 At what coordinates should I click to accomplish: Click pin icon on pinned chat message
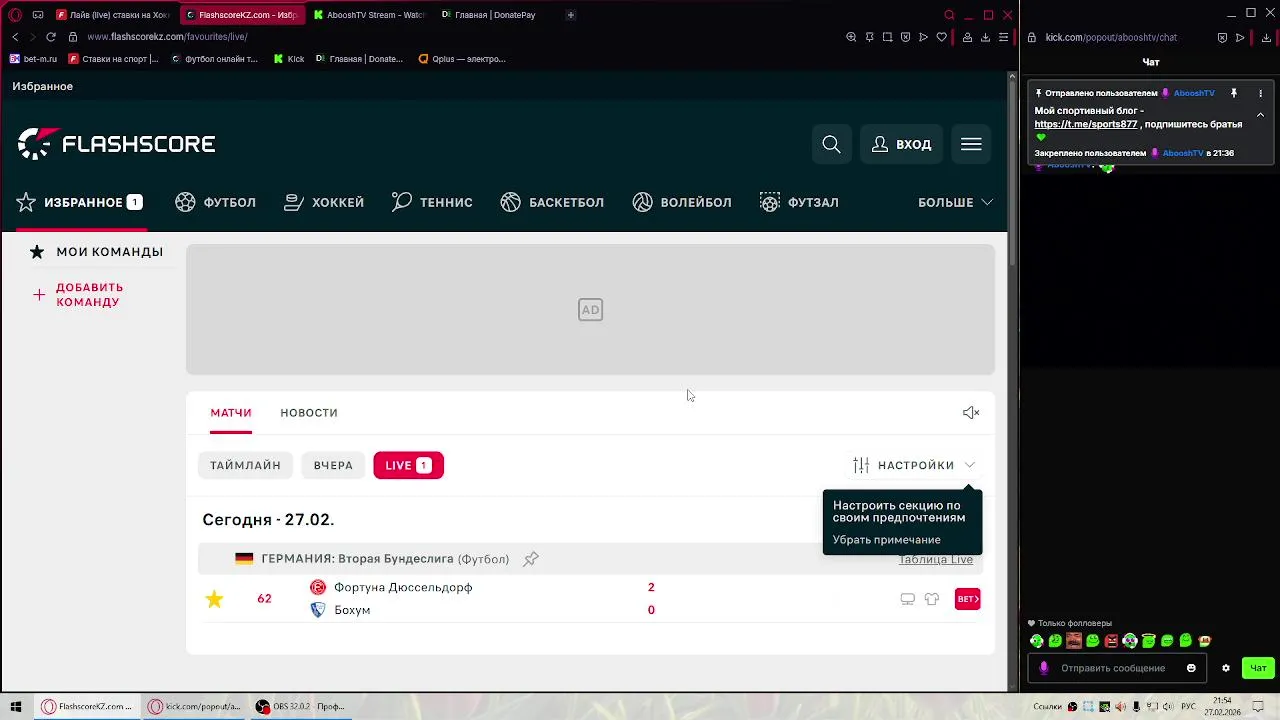1234,93
